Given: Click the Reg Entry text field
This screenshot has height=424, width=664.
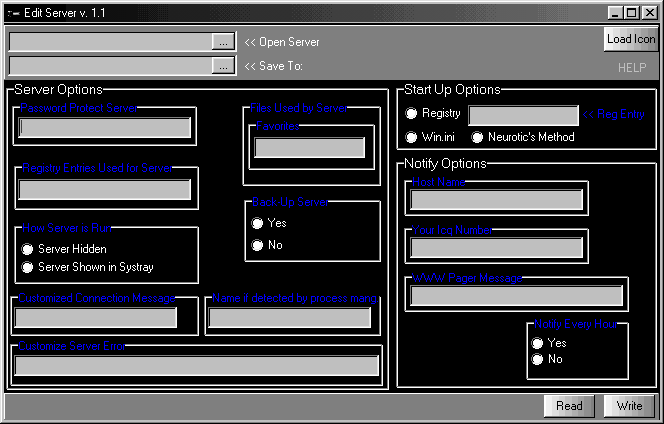Looking at the screenshot, I should click(x=523, y=115).
